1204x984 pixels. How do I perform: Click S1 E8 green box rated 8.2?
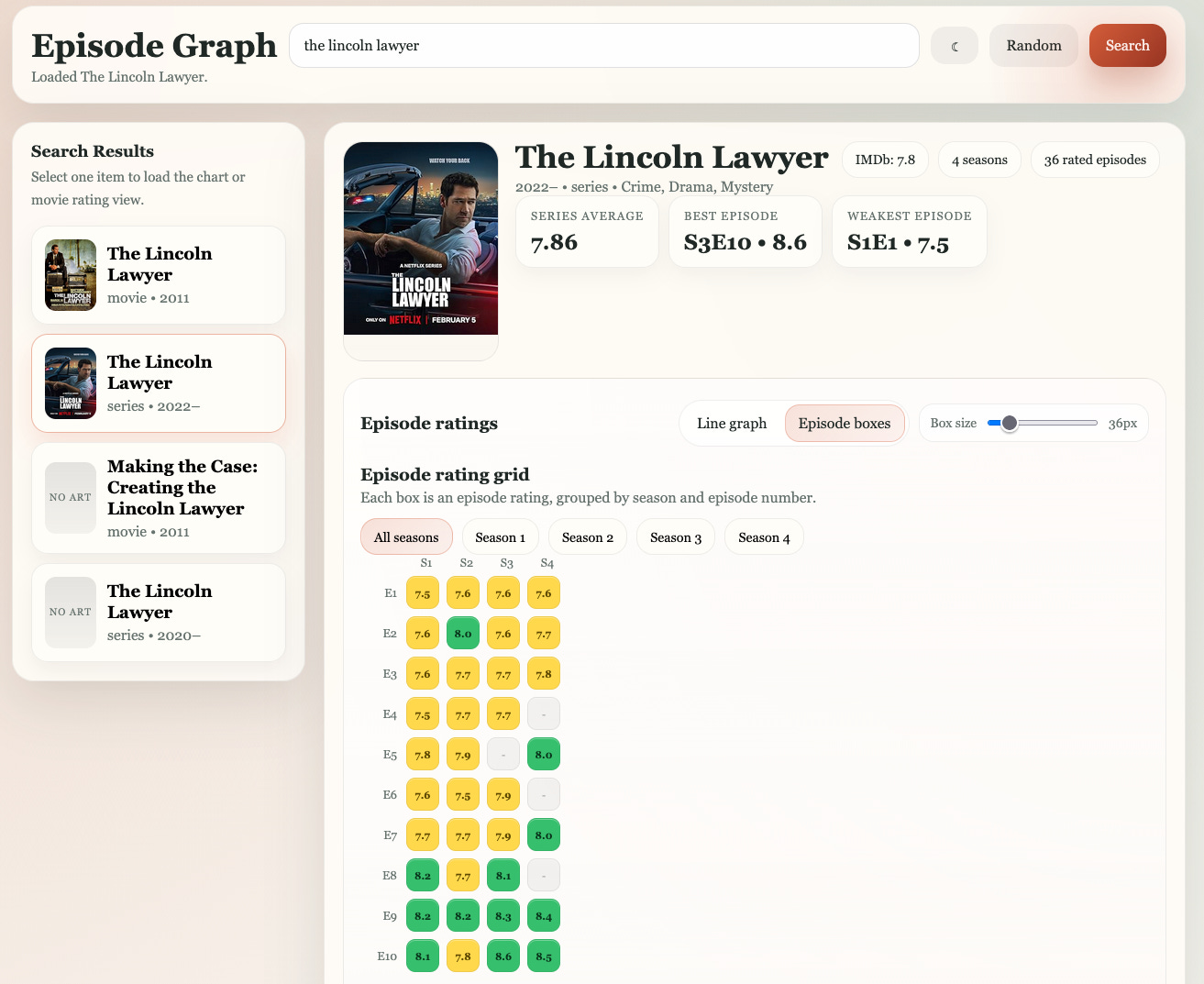(423, 876)
